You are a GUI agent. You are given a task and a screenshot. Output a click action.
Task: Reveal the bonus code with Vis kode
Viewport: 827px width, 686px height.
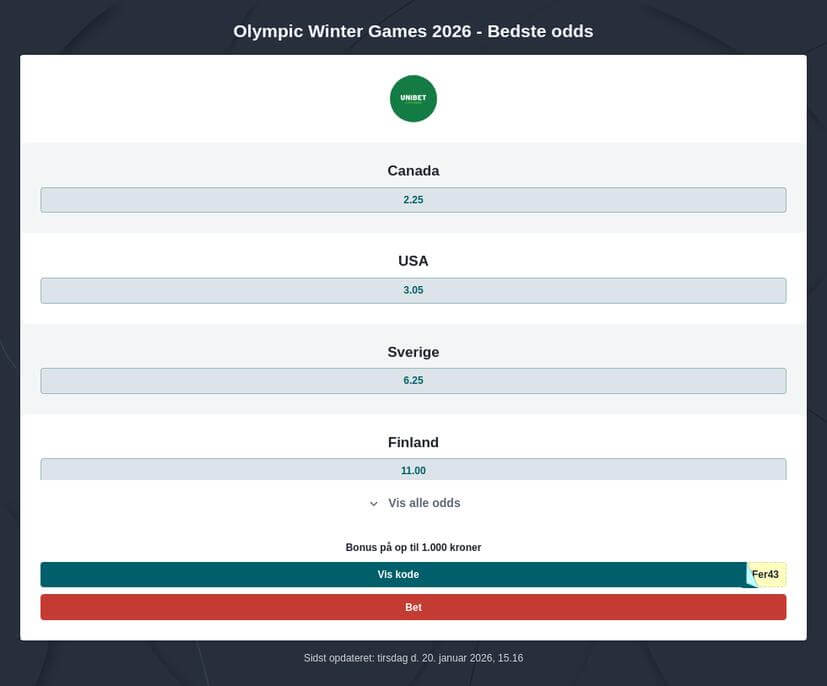pos(400,573)
